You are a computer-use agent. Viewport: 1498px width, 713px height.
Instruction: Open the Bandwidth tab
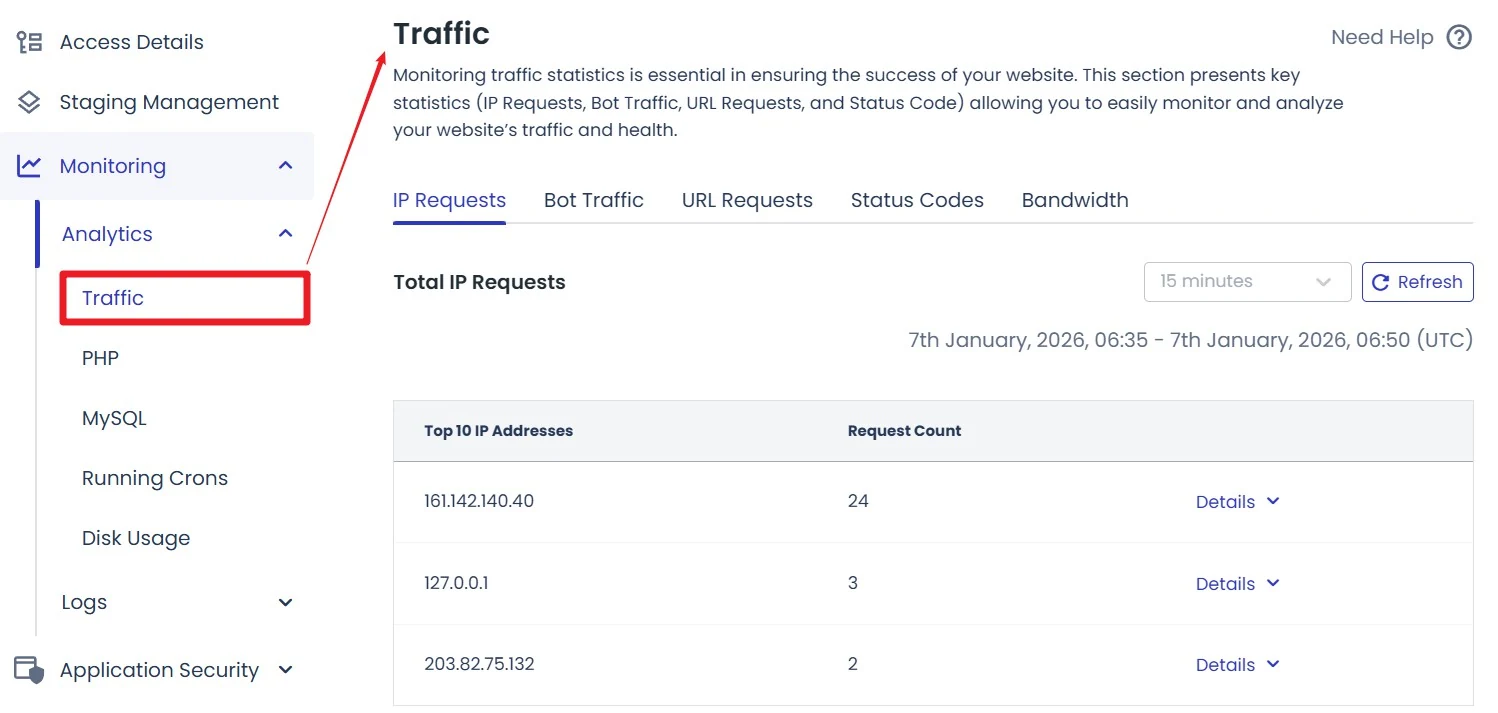click(x=1075, y=200)
